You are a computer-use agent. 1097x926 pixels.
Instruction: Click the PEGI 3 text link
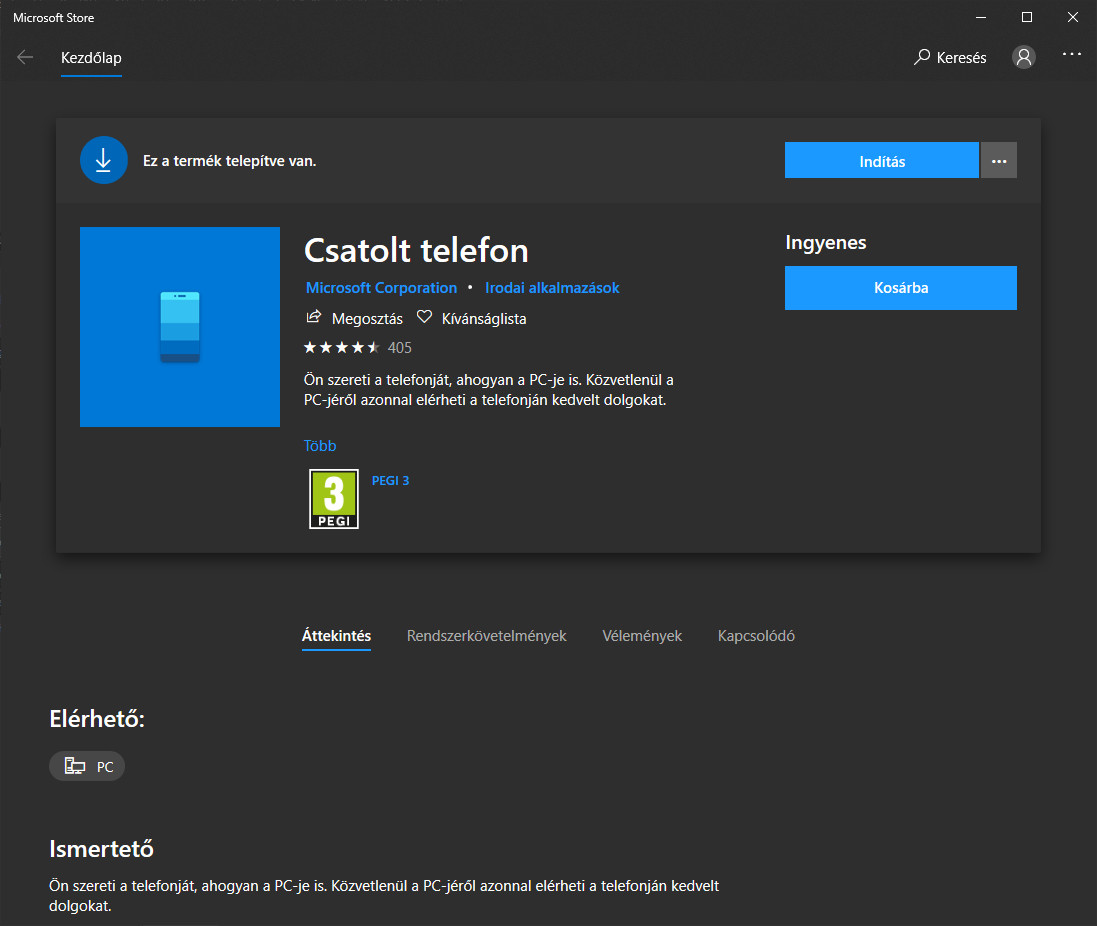click(390, 480)
